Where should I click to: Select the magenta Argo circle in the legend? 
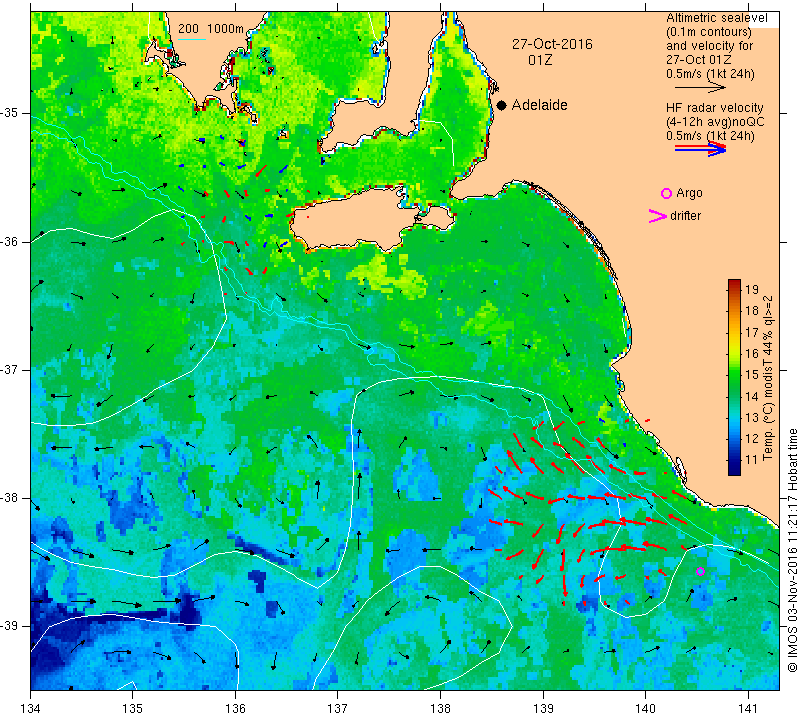(666, 193)
